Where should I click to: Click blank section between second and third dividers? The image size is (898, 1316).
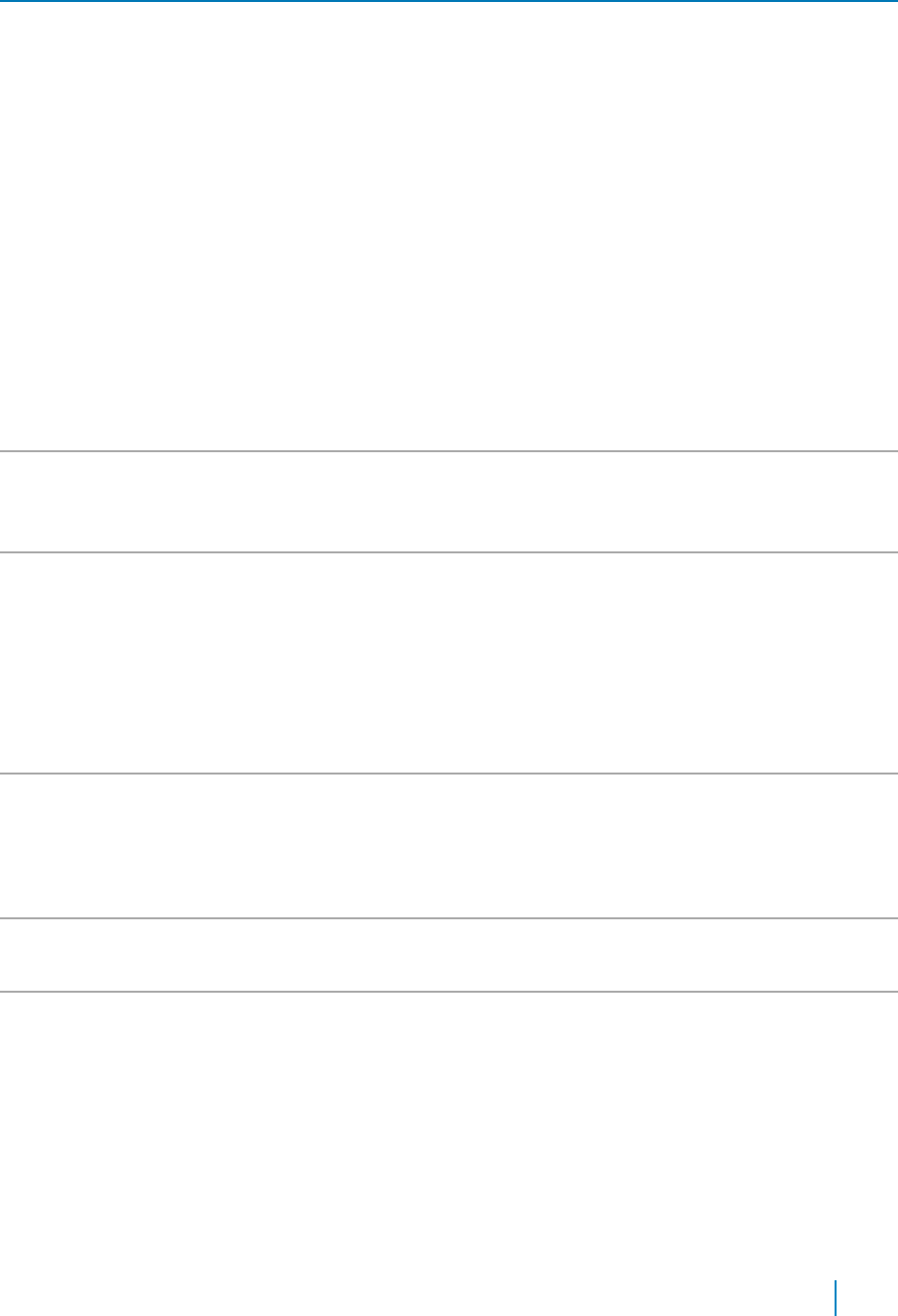(449, 662)
